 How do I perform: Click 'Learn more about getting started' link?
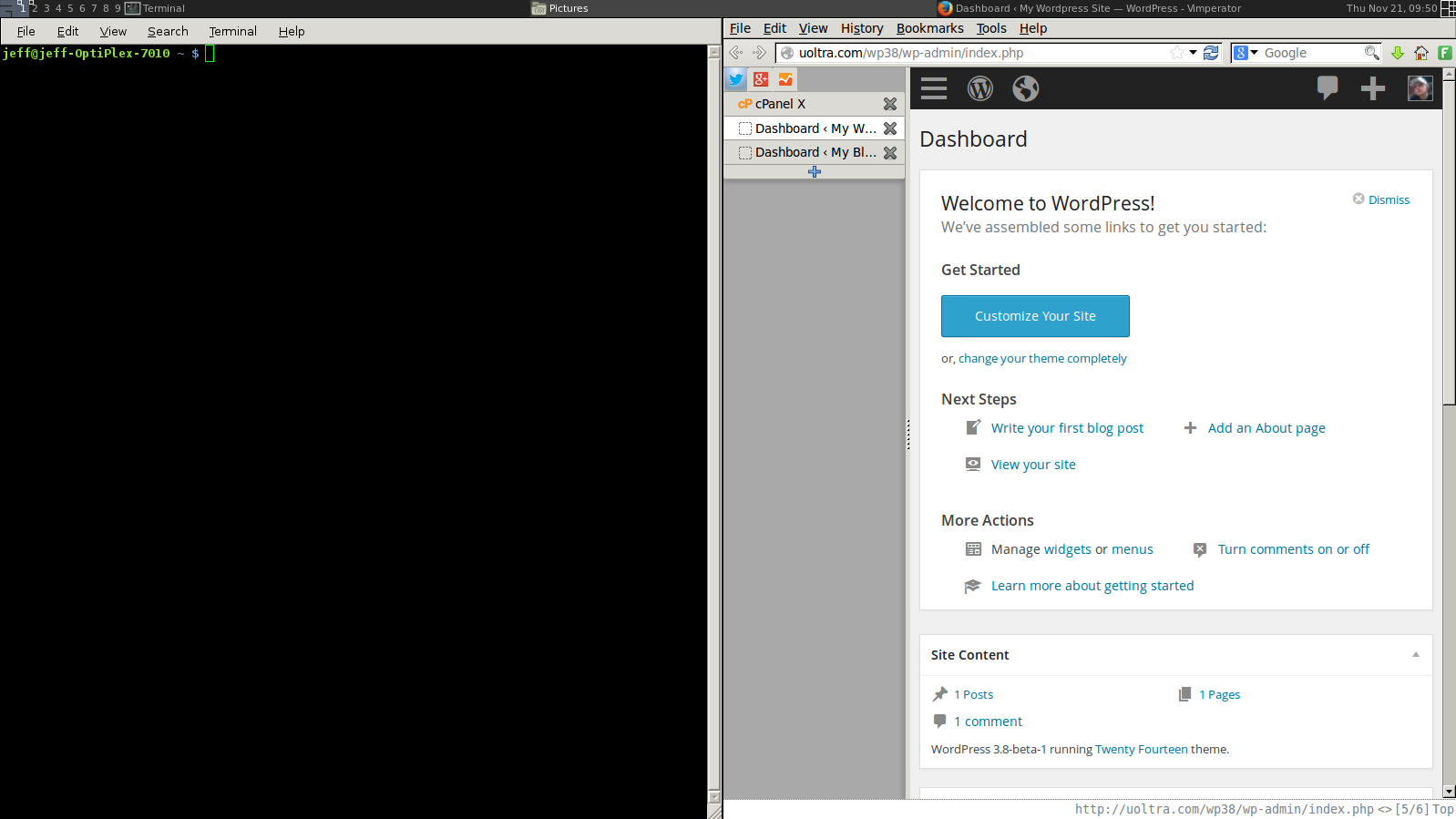(x=1092, y=586)
